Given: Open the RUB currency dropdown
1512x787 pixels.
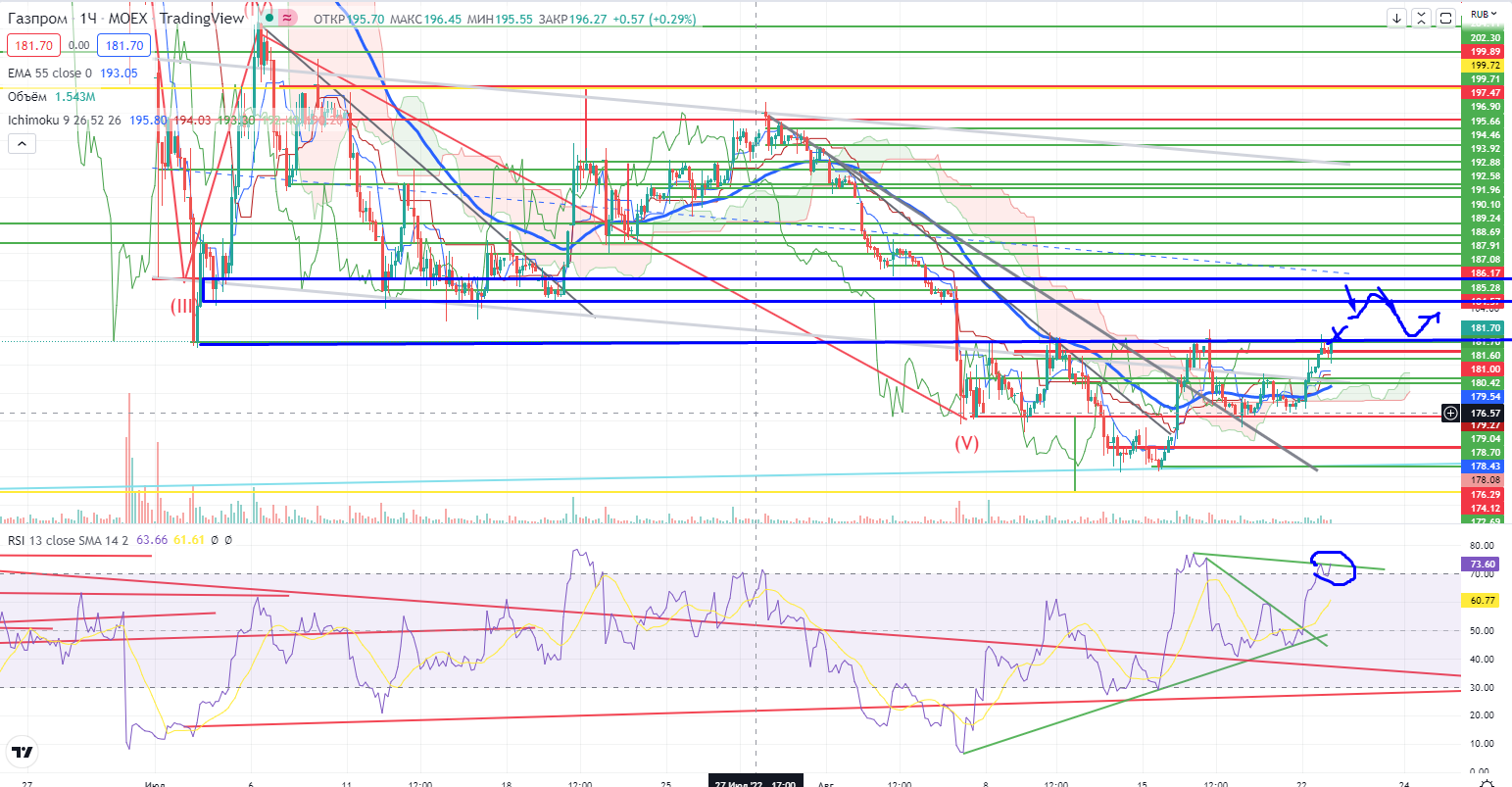Looking at the screenshot, I should click(x=1486, y=14).
